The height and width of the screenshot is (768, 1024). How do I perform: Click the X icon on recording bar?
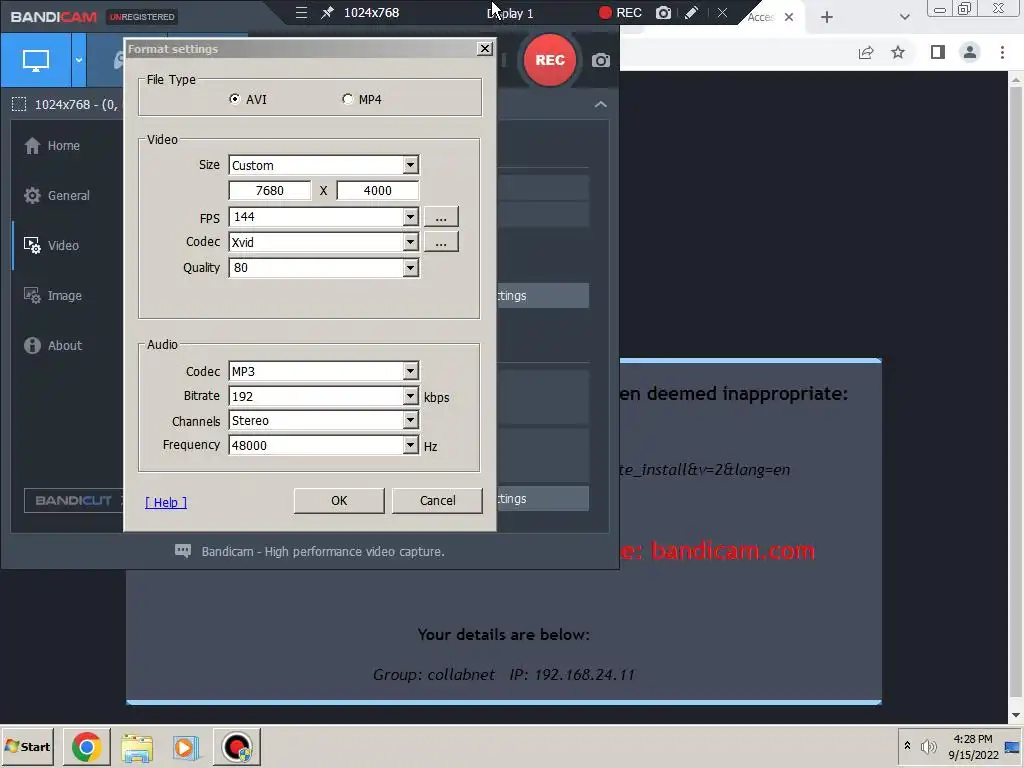(x=722, y=12)
